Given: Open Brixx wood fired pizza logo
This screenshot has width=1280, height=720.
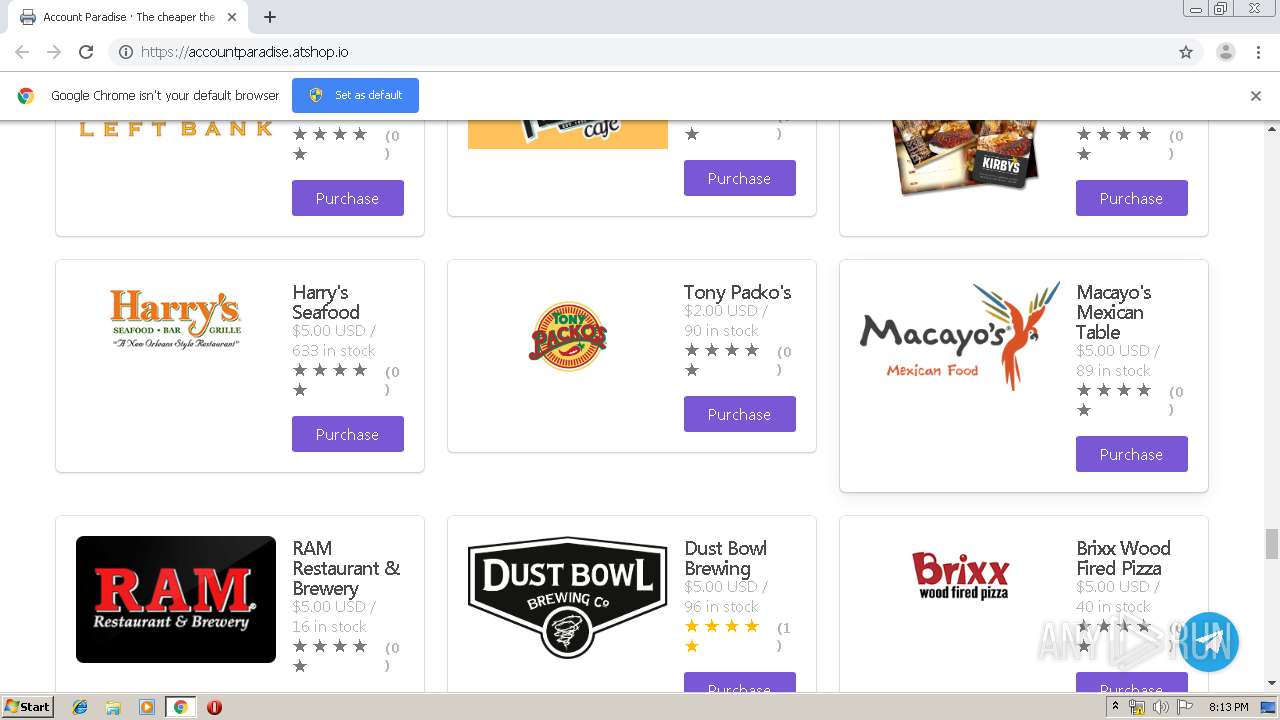Looking at the screenshot, I should point(960,575).
